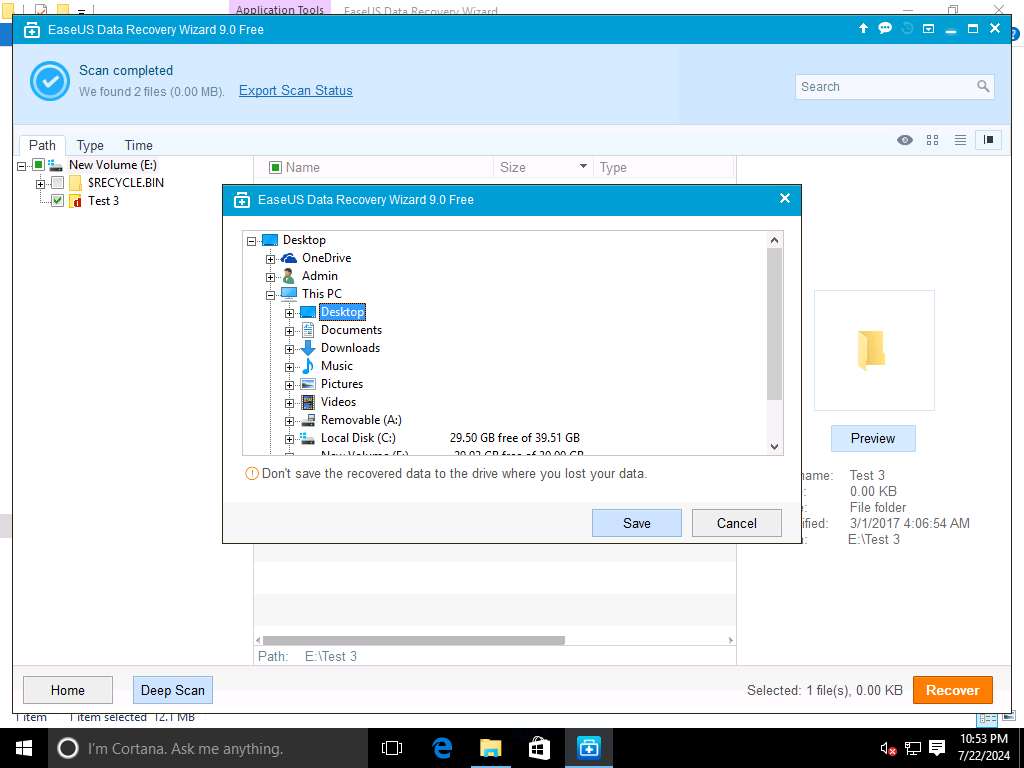Click the file list horizontal scrollbar thumb
Image resolution: width=1024 pixels, height=768 pixels.
tap(413, 640)
